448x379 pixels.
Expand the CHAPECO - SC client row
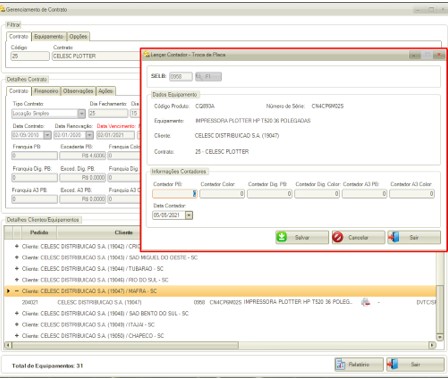pyautogui.click(x=17, y=336)
